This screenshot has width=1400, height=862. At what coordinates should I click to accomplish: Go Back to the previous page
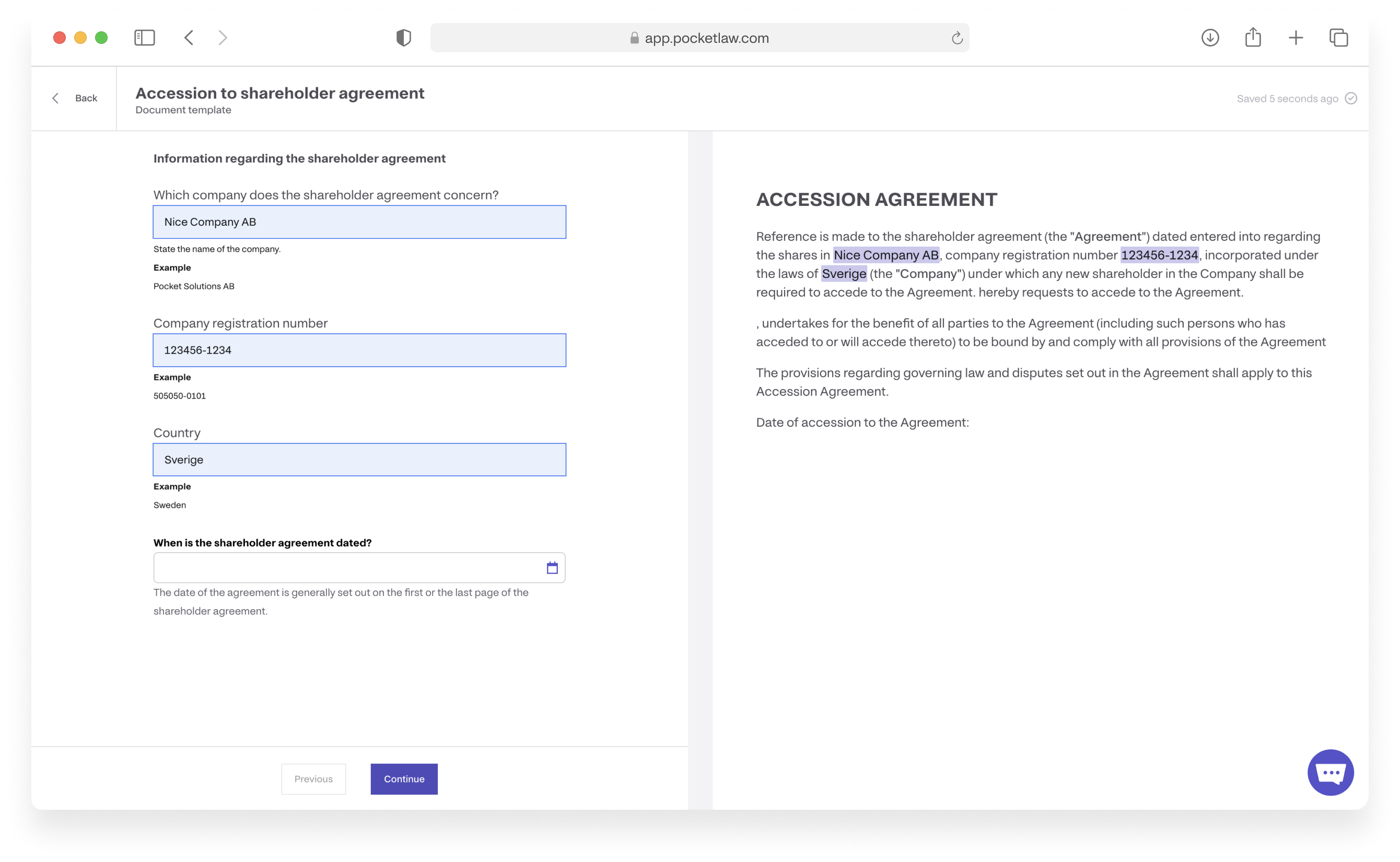(75, 98)
